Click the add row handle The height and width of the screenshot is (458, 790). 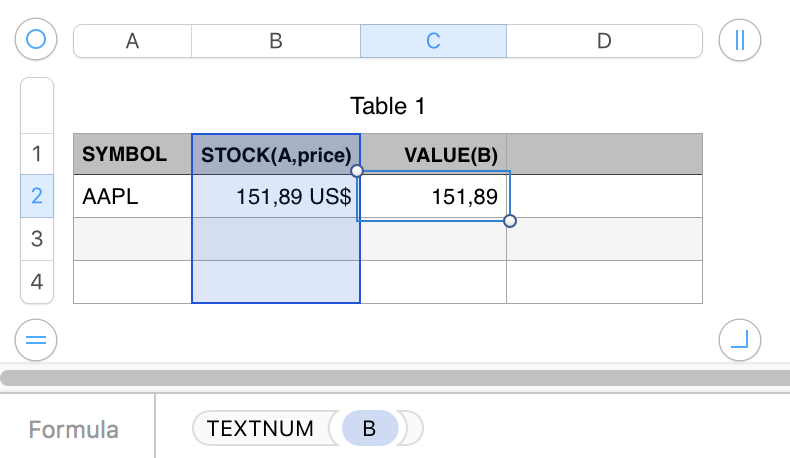(37, 340)
